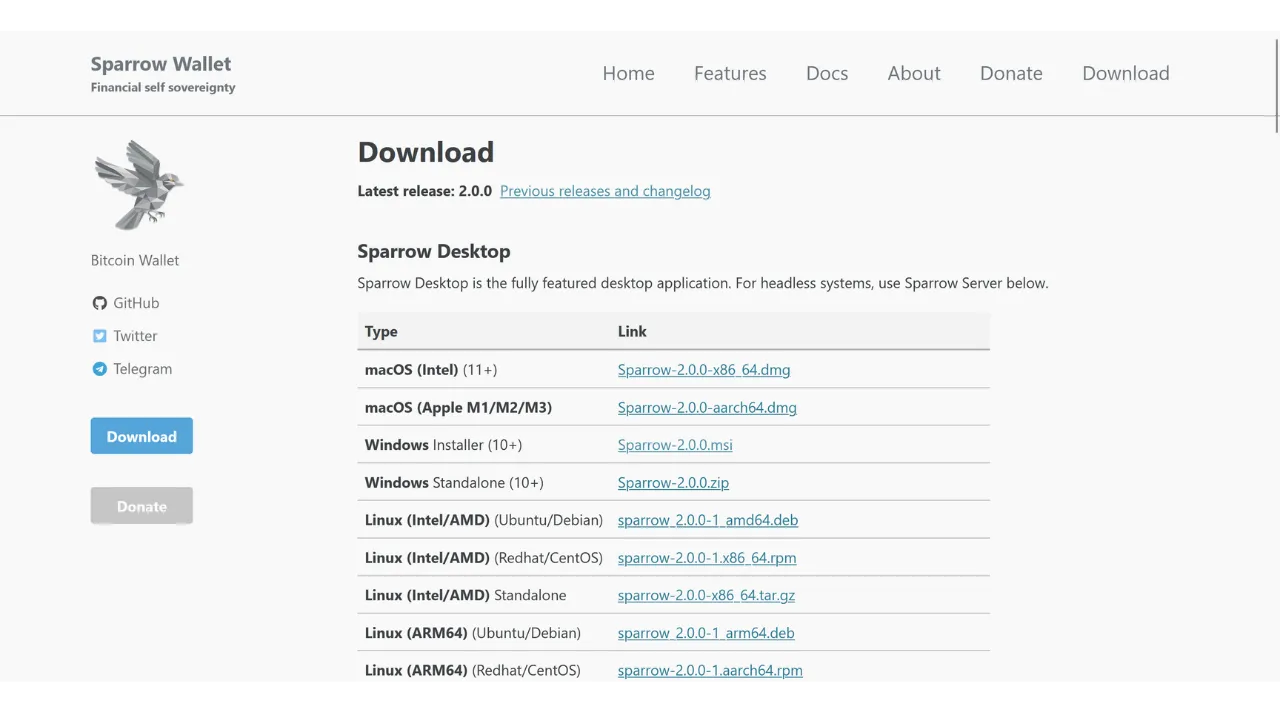Open Previous releases and changelog link
This screenshot has width=1280, height=712.
point(605,191)
